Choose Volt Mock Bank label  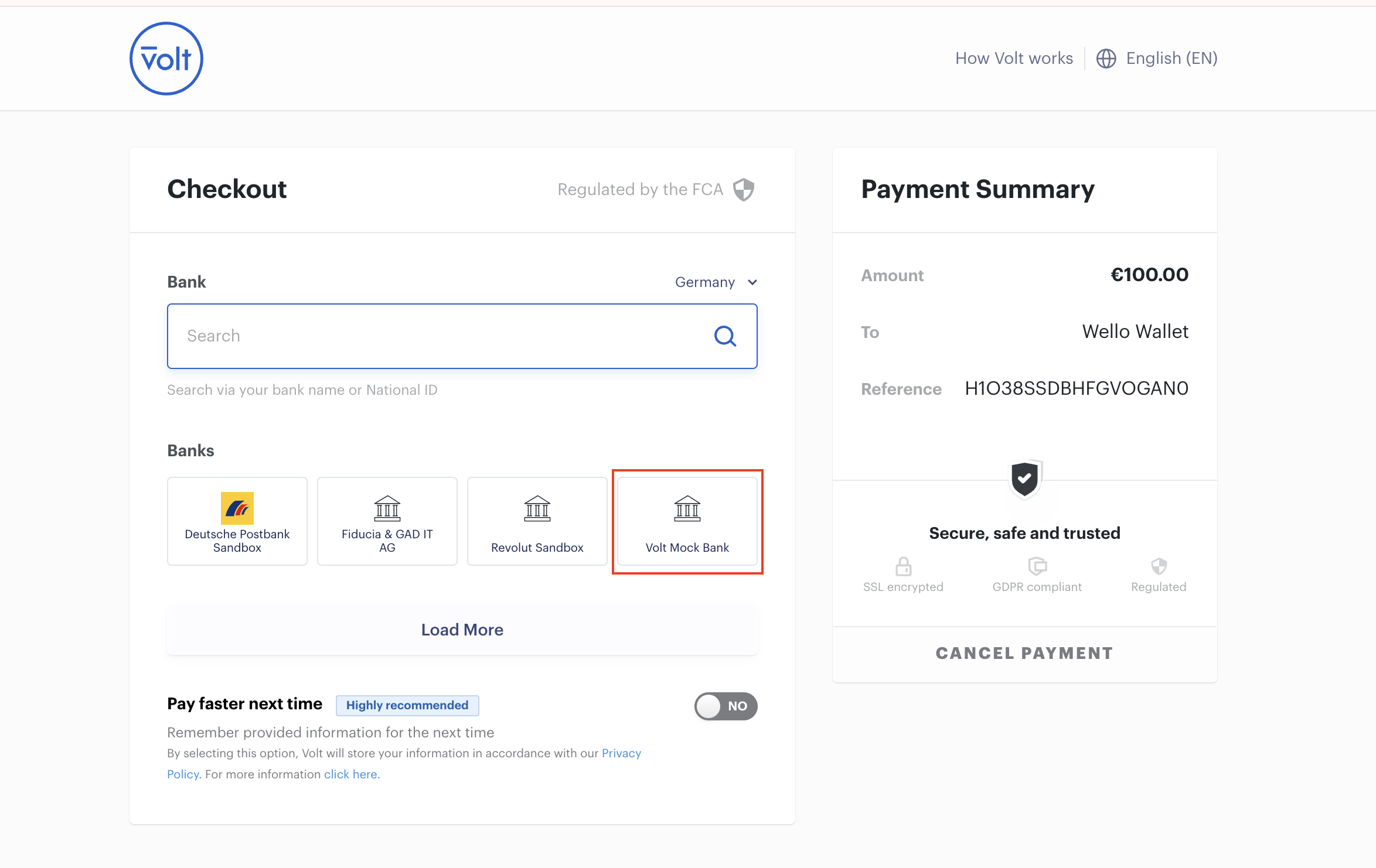click(687, 548)
